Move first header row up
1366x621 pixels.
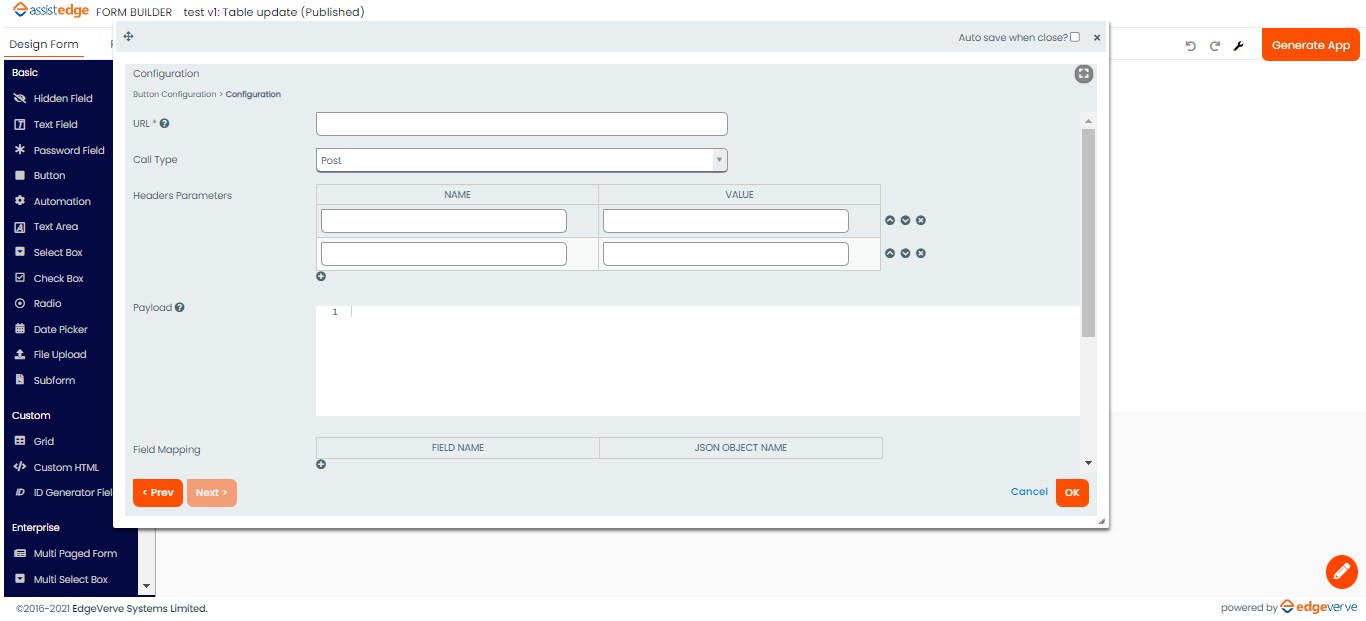point(890,221)
